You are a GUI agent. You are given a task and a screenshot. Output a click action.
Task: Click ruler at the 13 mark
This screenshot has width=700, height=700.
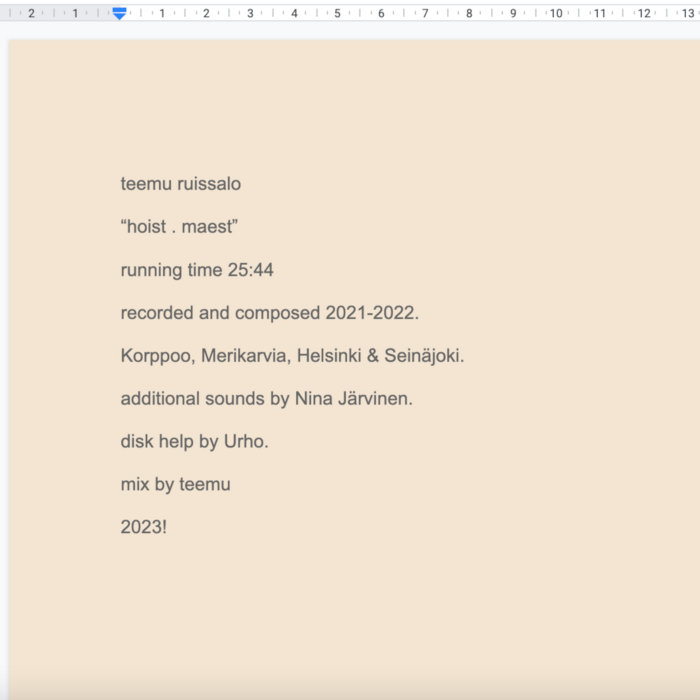[686, 14]
